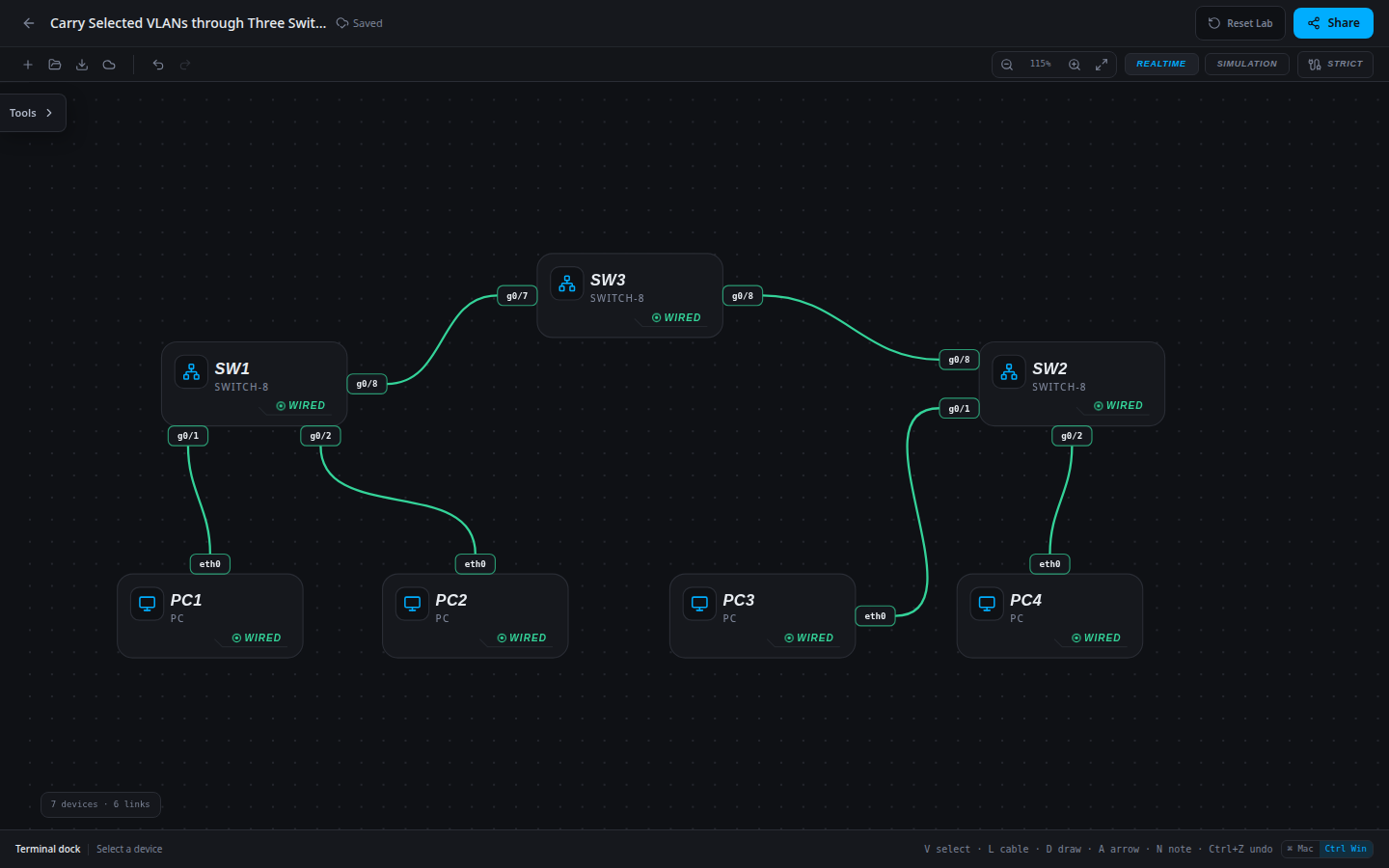Click the cloud Saved status icon
The image size is (1389, 868).
pyautogui.click(x=342, y=23)
